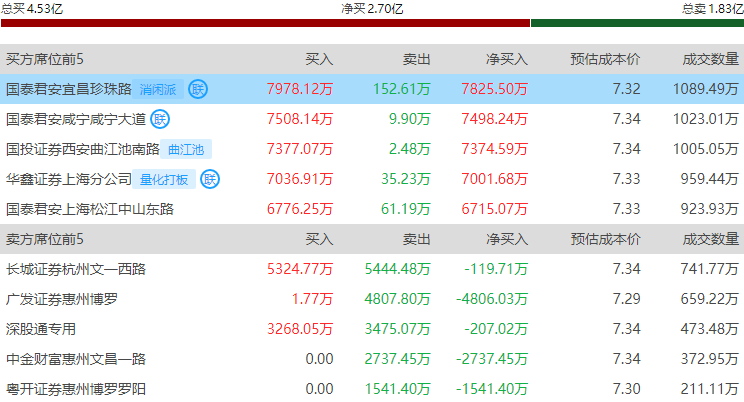Image resolution: width=744 pixels, height=402 pixels.
Task: Click the 联 icon beside 国泰君安宜昌珍珠路
Action: (198, 89)
